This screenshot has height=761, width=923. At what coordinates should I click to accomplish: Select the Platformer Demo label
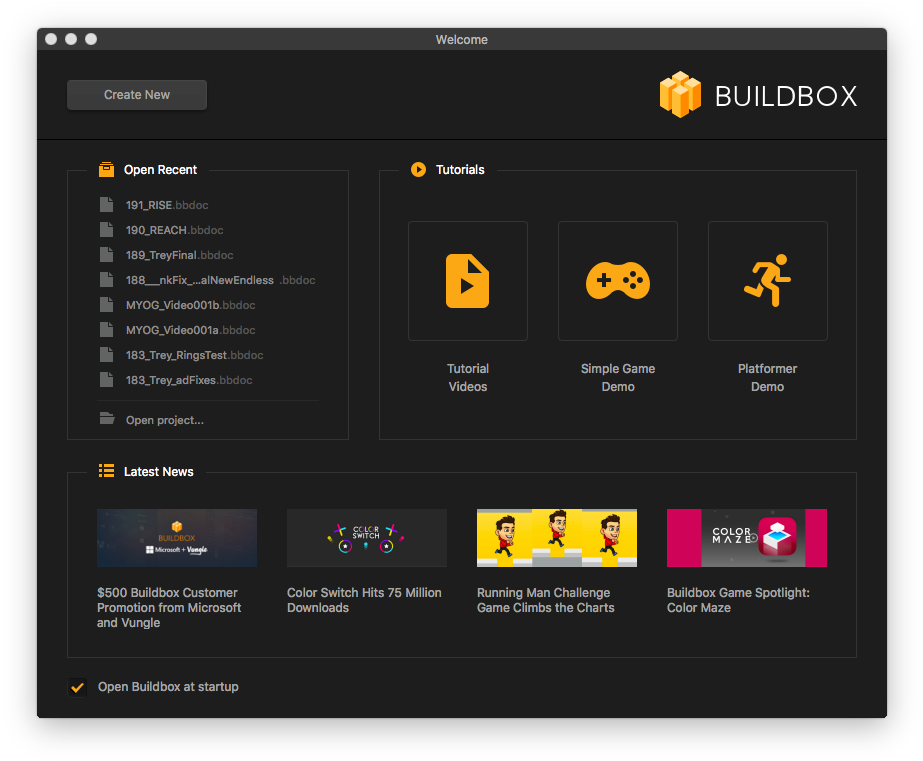(768, 377)
